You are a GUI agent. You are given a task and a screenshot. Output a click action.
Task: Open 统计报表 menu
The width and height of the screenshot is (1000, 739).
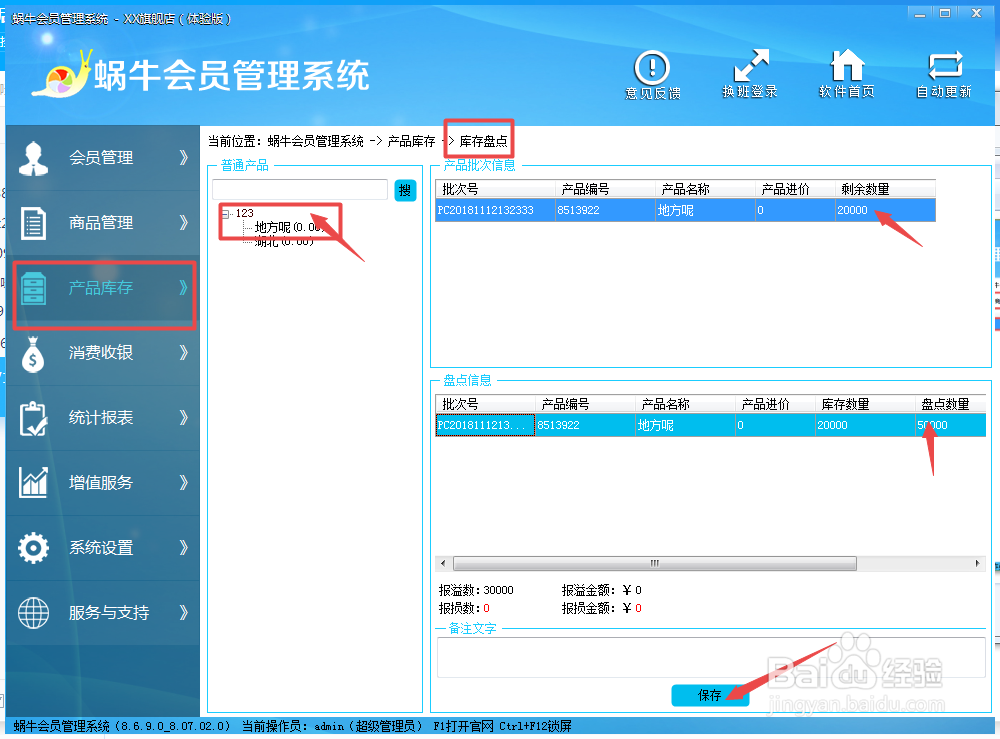pos(101,418)
